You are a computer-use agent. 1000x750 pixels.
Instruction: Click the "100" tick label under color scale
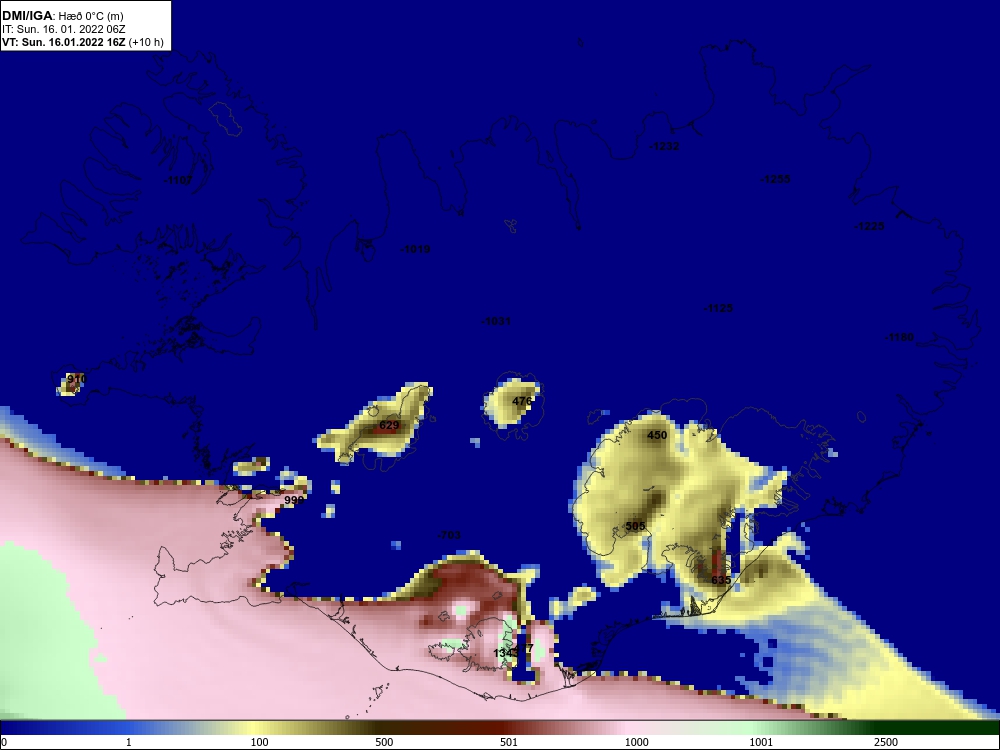tap(260, 743)
